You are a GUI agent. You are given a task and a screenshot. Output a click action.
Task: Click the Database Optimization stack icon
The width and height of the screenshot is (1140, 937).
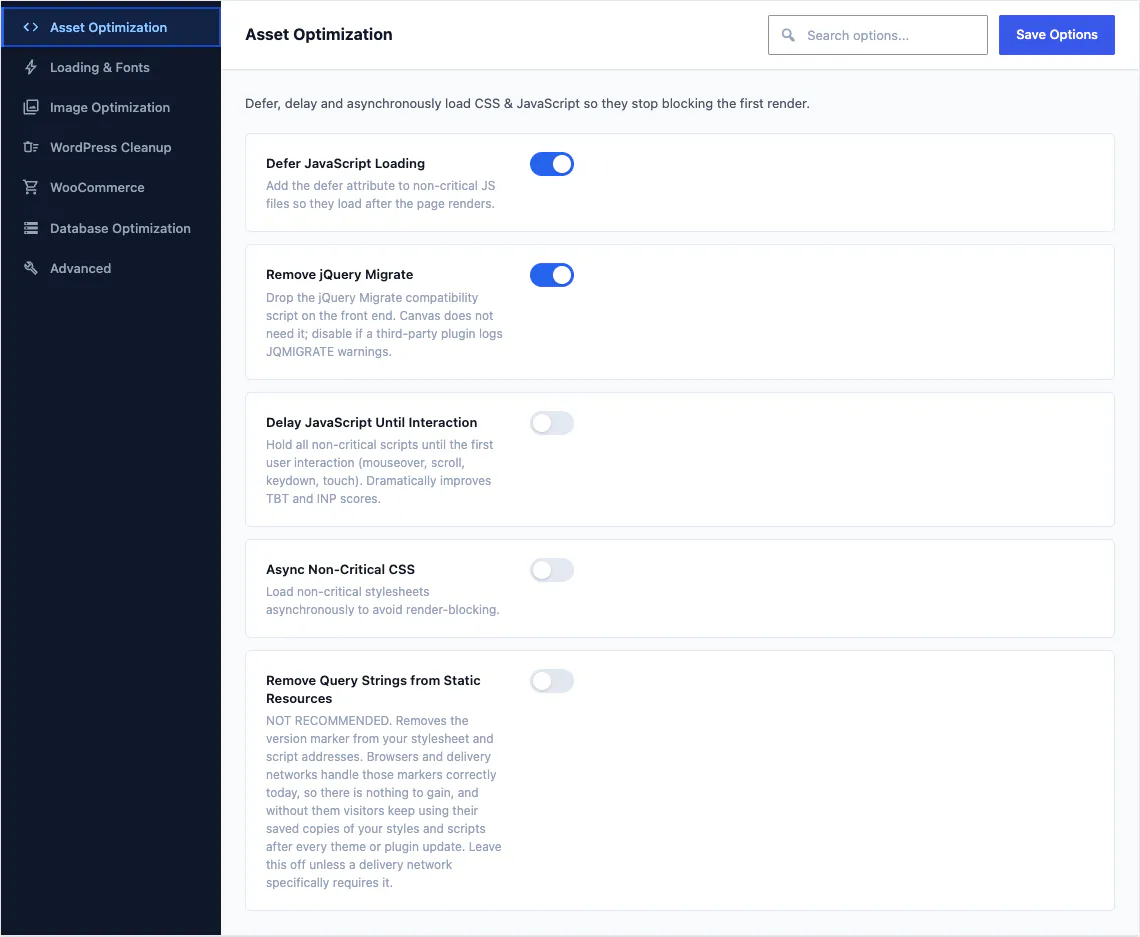coord(31,228)
